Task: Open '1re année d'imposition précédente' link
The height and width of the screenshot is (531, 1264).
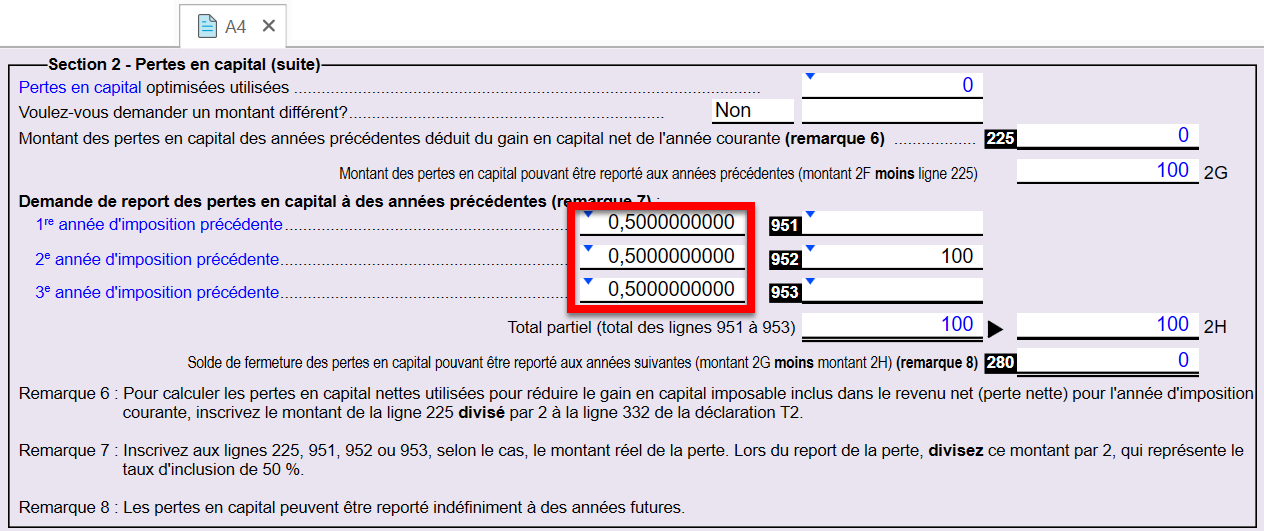Action: pos(159,224)
